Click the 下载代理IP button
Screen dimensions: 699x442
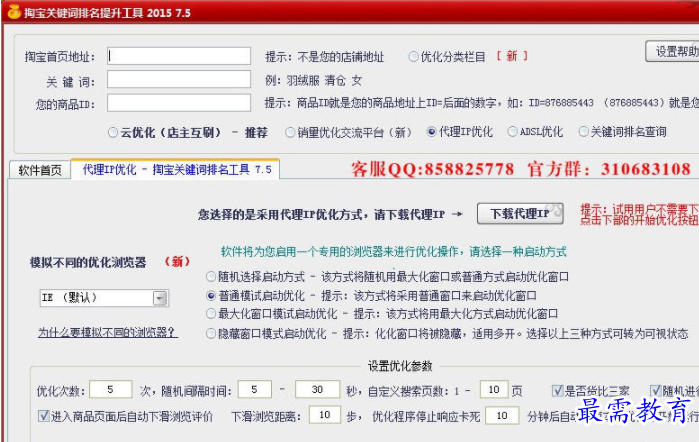pos(520,214)
